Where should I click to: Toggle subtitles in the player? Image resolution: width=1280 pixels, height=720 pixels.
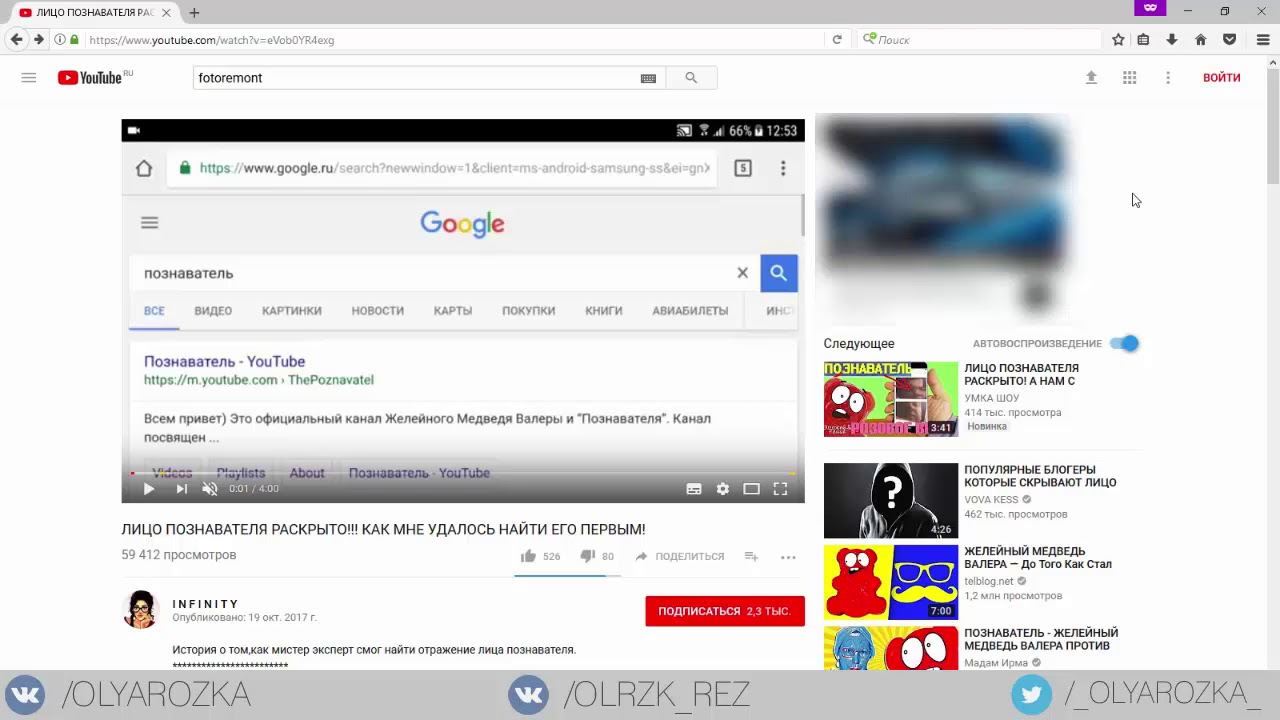pos(693,489)
